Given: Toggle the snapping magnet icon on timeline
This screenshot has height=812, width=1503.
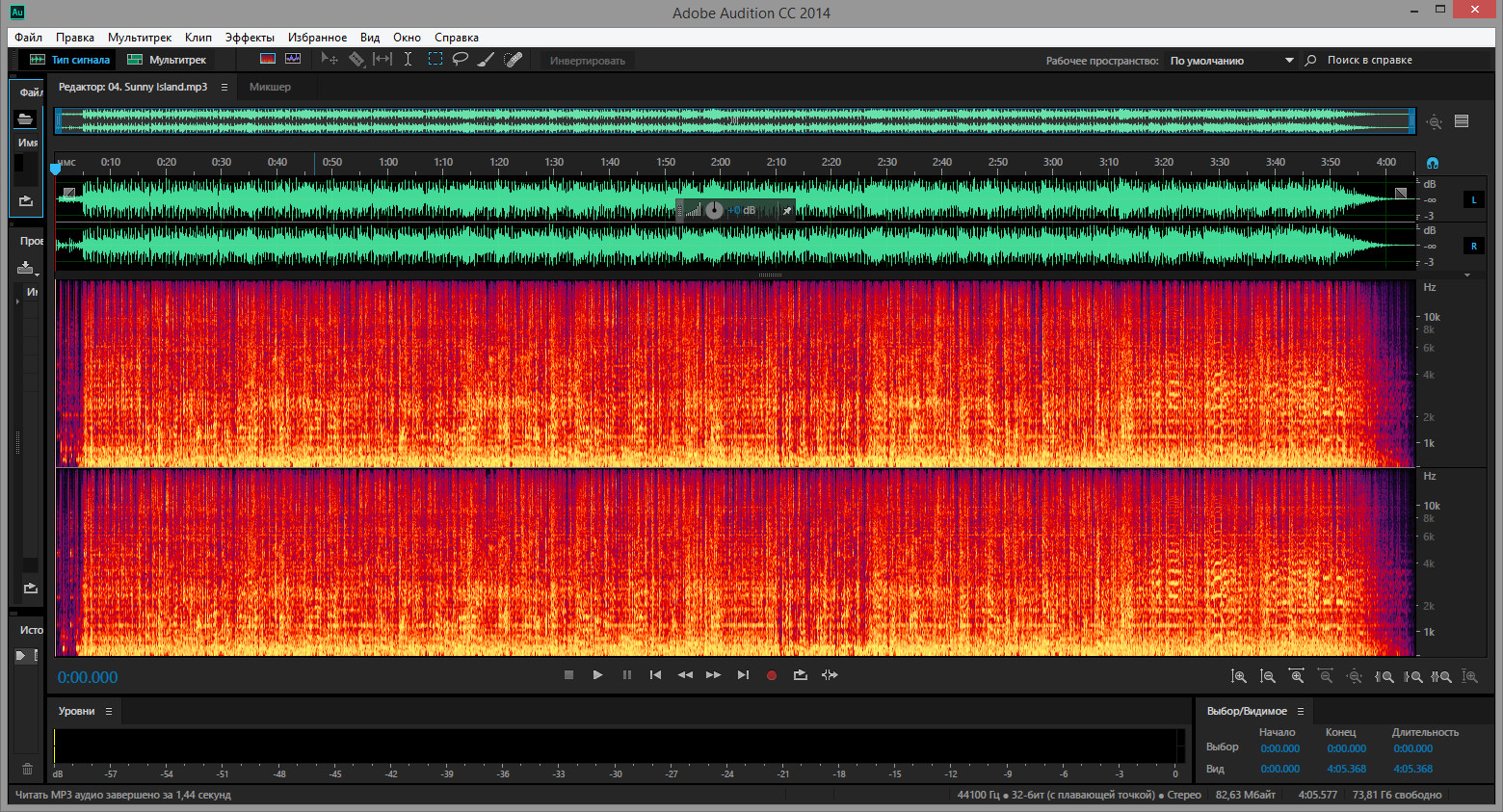Looking at the screenshot, I should [x=1433, y=163].
